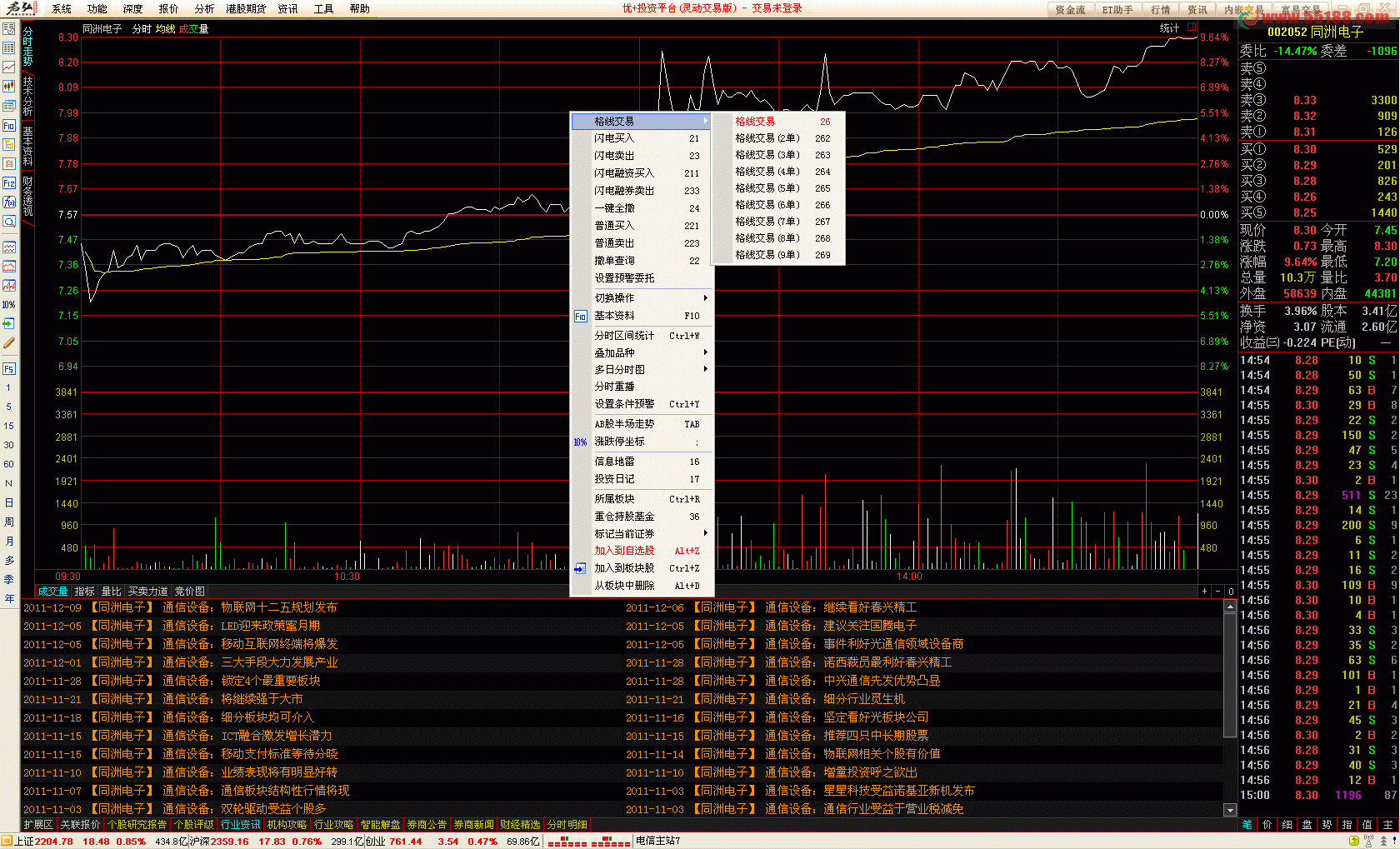Expand the highlighted 格线交易 submenu entry

point(641,122)
